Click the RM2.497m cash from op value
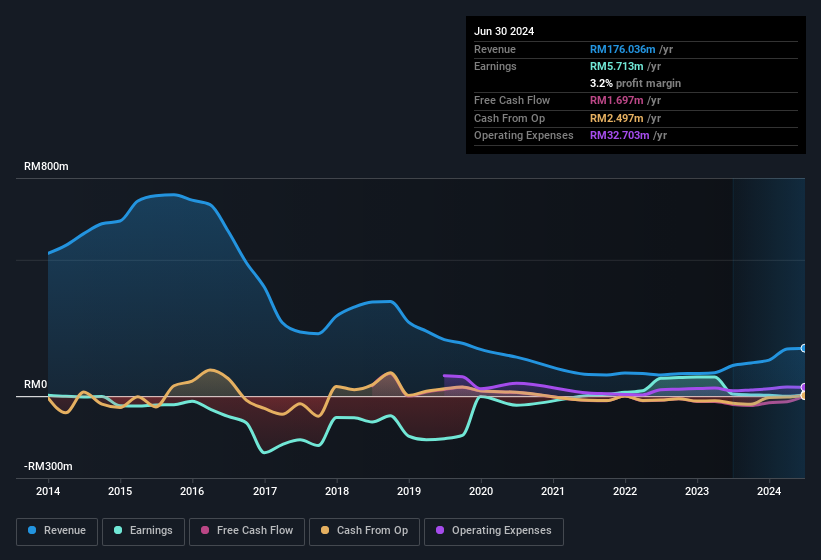The width and height of the screenshot is (821, 560). (617, 118)
